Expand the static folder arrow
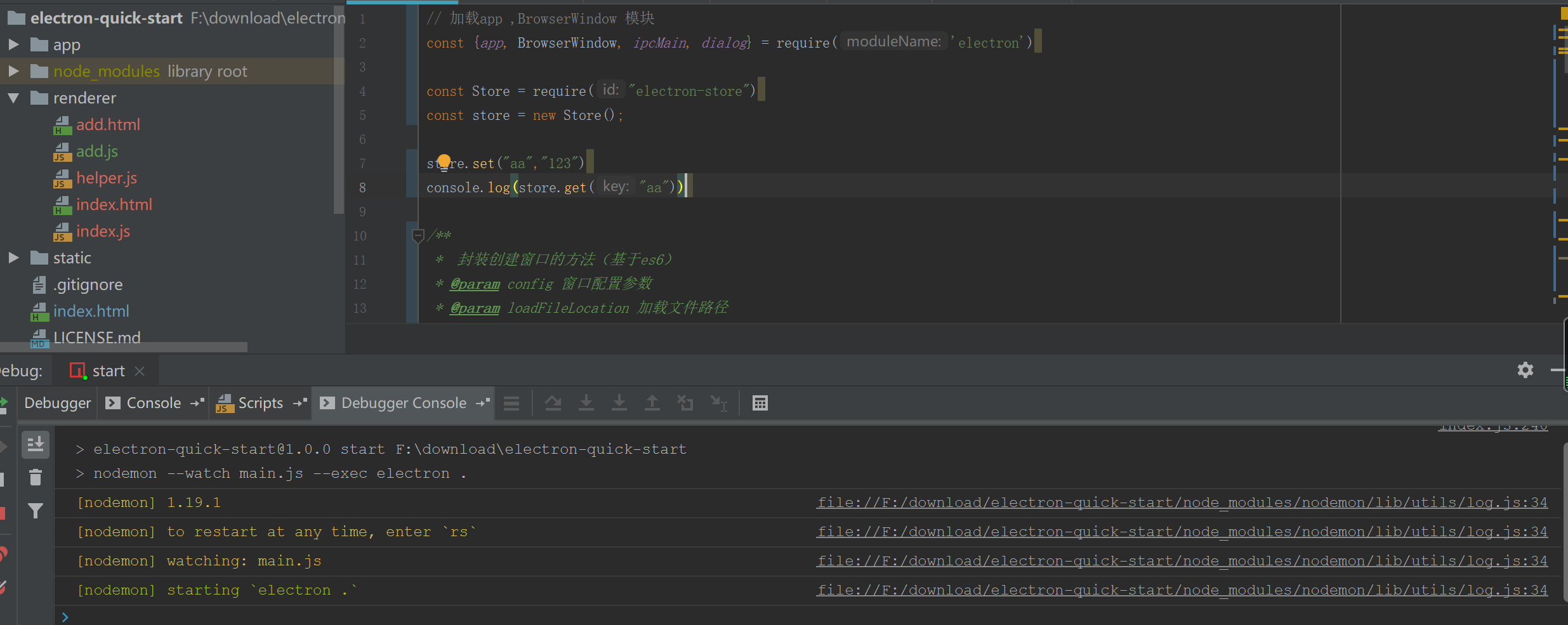 [13, 258]
